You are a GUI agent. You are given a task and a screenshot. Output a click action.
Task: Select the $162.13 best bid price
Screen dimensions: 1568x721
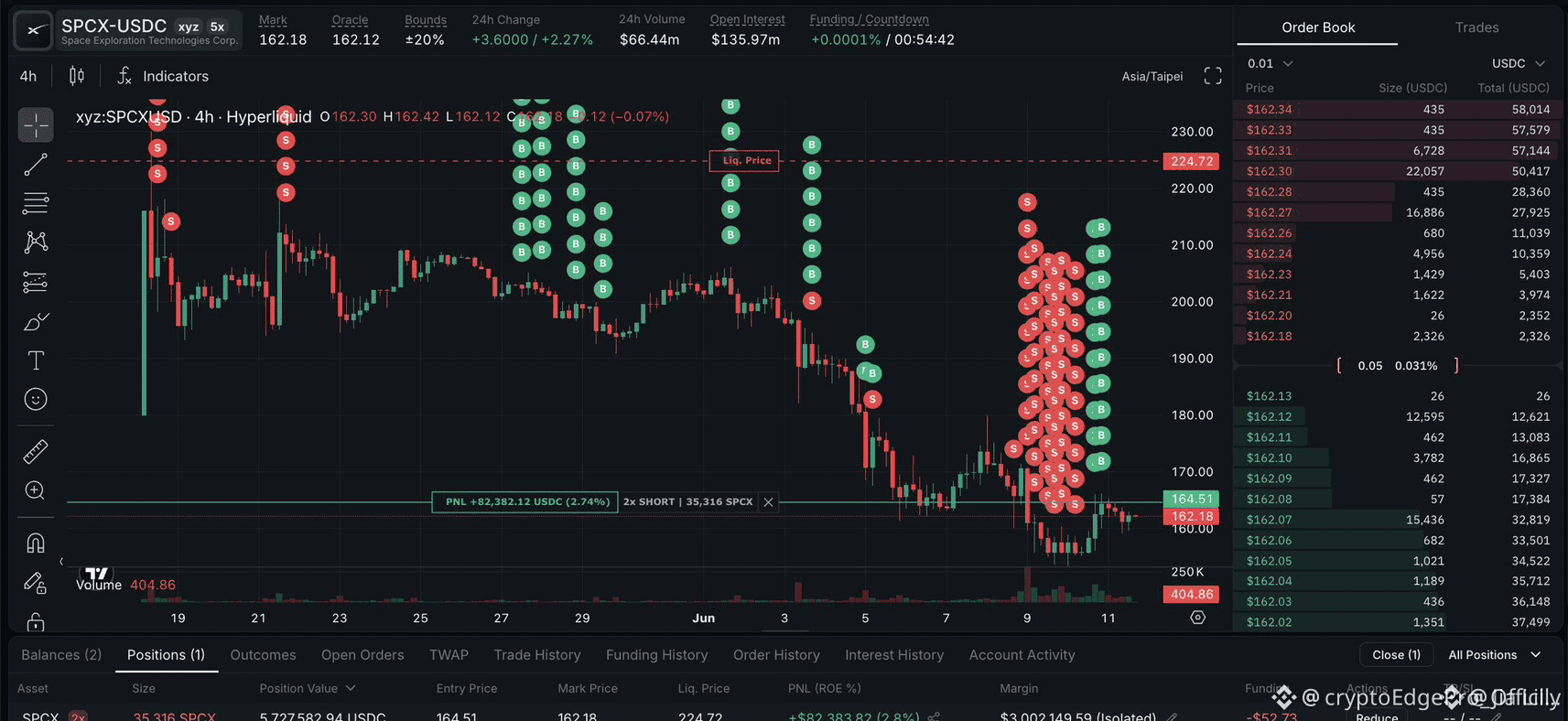1269,396
